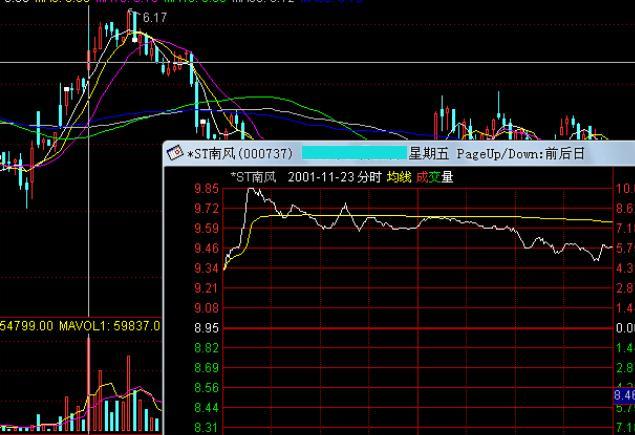This screenshot has width=635, height=435.
Task: Click the intraday price peak near 9.85
Action: [x=249, y=189]
